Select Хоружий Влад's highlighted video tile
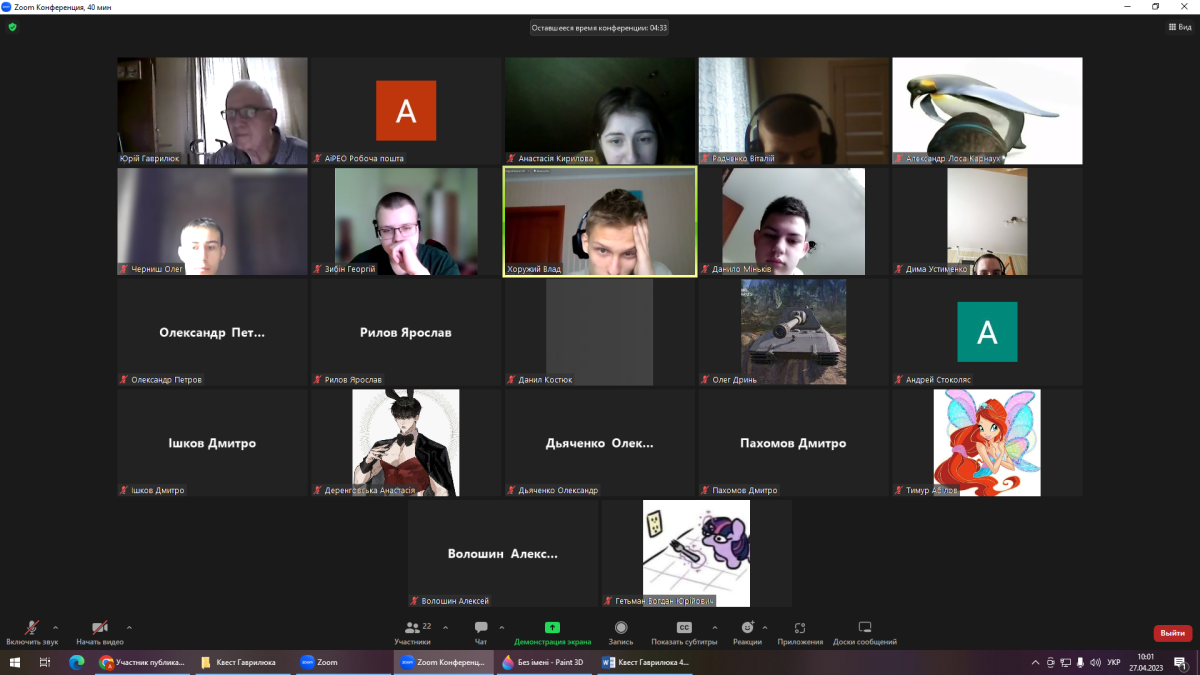Viewport: 1200px width, 675px height. pos(600,221)
